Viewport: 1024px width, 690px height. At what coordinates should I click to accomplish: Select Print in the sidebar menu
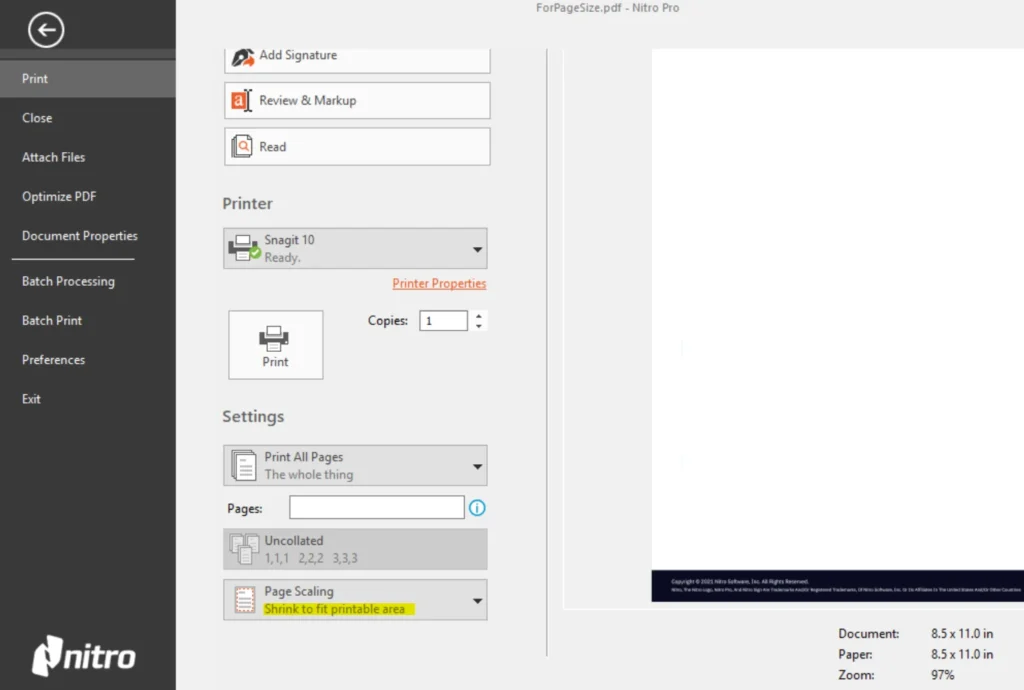pos(88,79)
